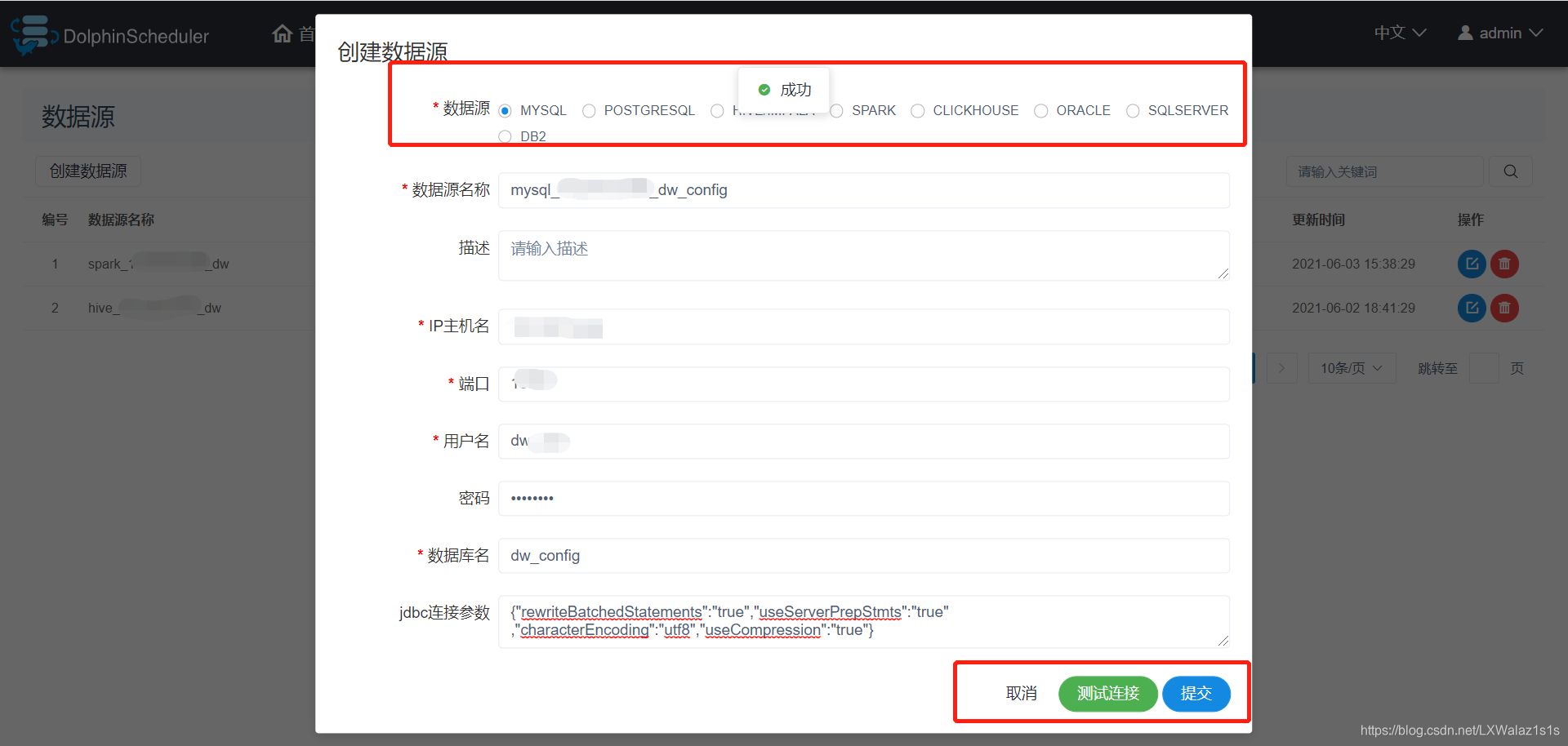Click the home icon in top navigation

pyautogui.click(x=283, y=33)
